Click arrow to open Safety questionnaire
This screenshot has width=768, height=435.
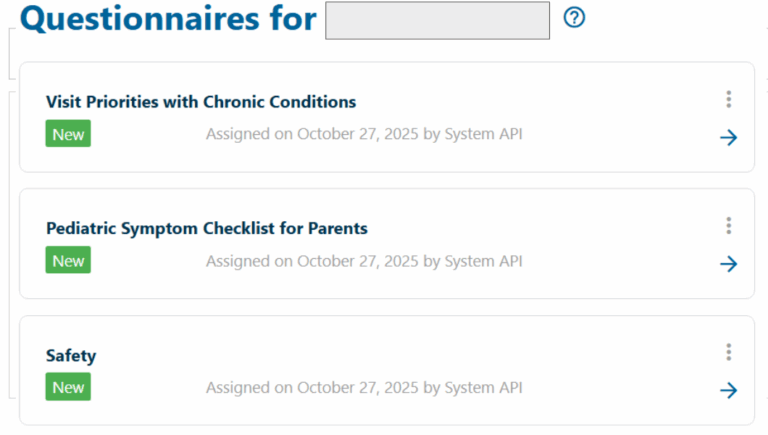(x=729, y=390)
